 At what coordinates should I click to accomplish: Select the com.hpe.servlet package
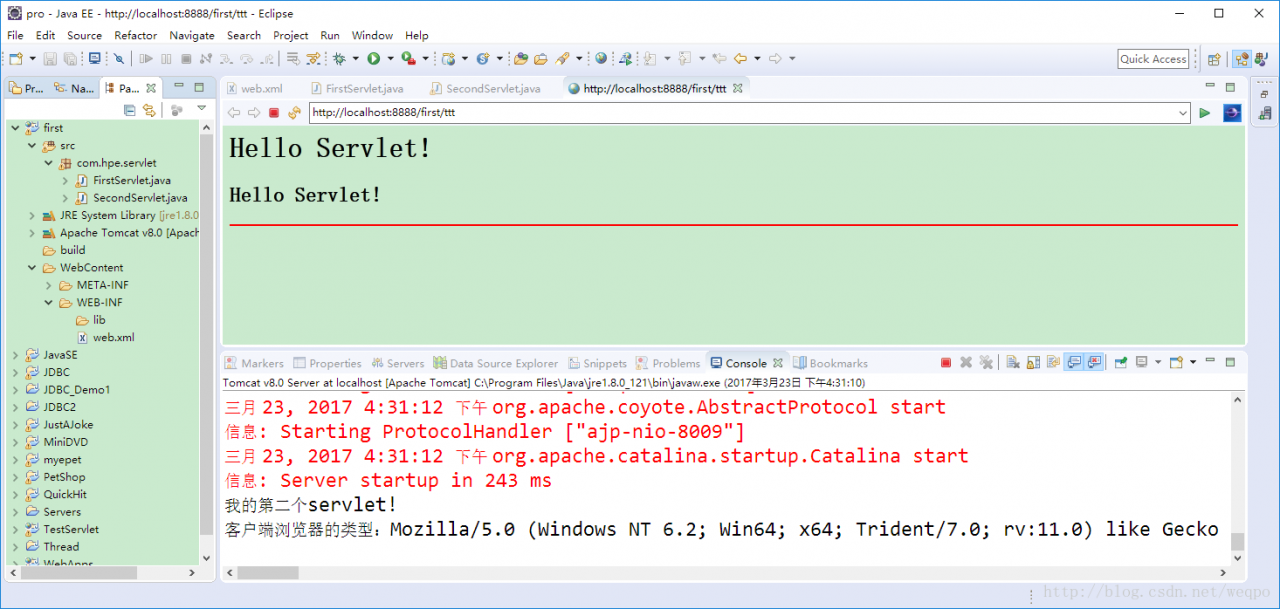tap(108, 163)
